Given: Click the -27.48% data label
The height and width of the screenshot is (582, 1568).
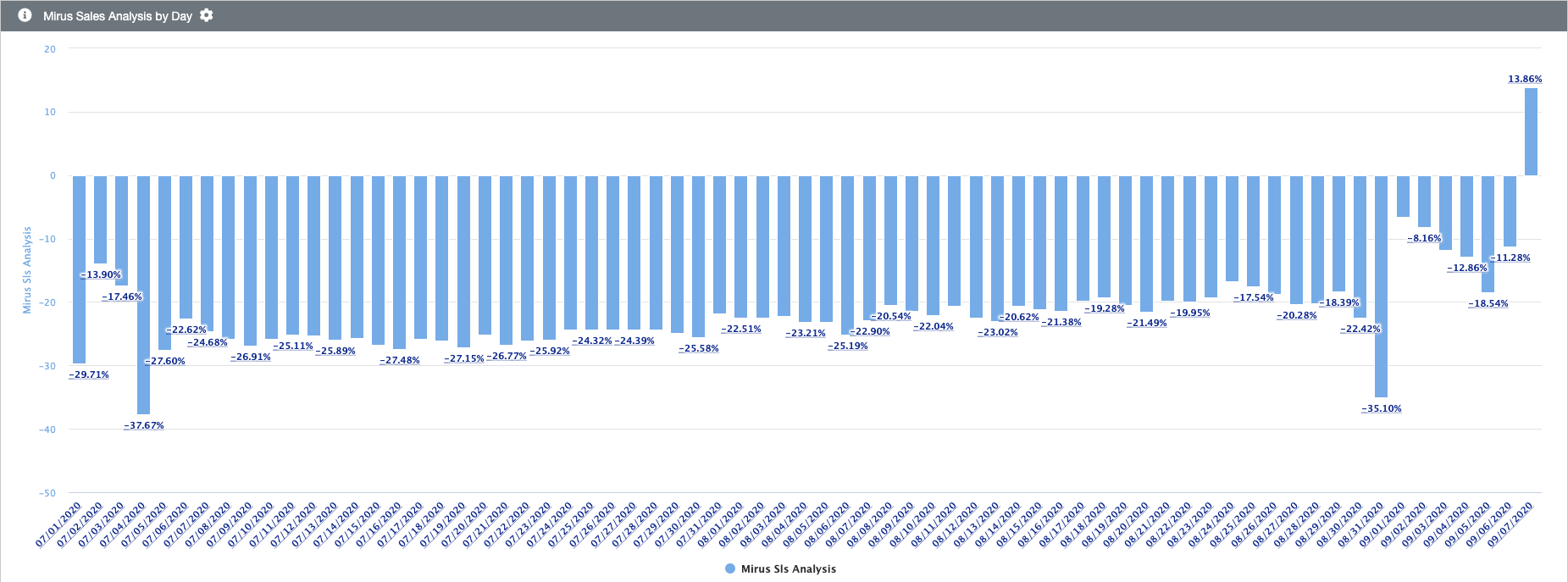Looking at the screenshot, I should pos(400,360).
